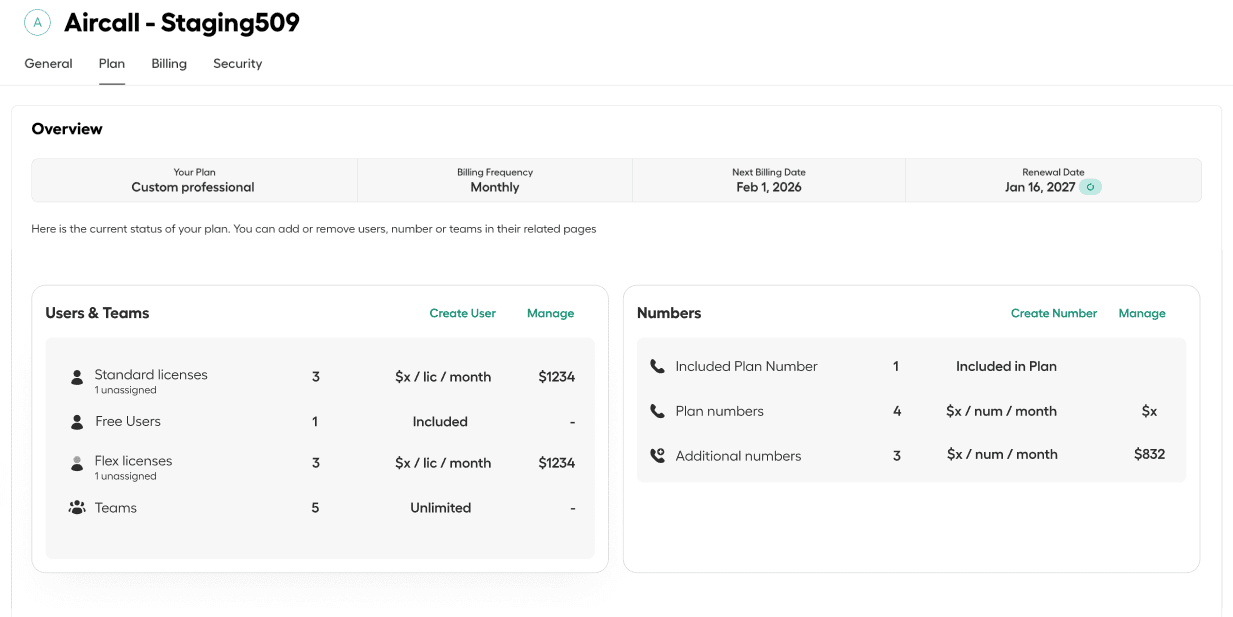Click the Numbers card heading
1233x617 pixels.
pos(669,313)
